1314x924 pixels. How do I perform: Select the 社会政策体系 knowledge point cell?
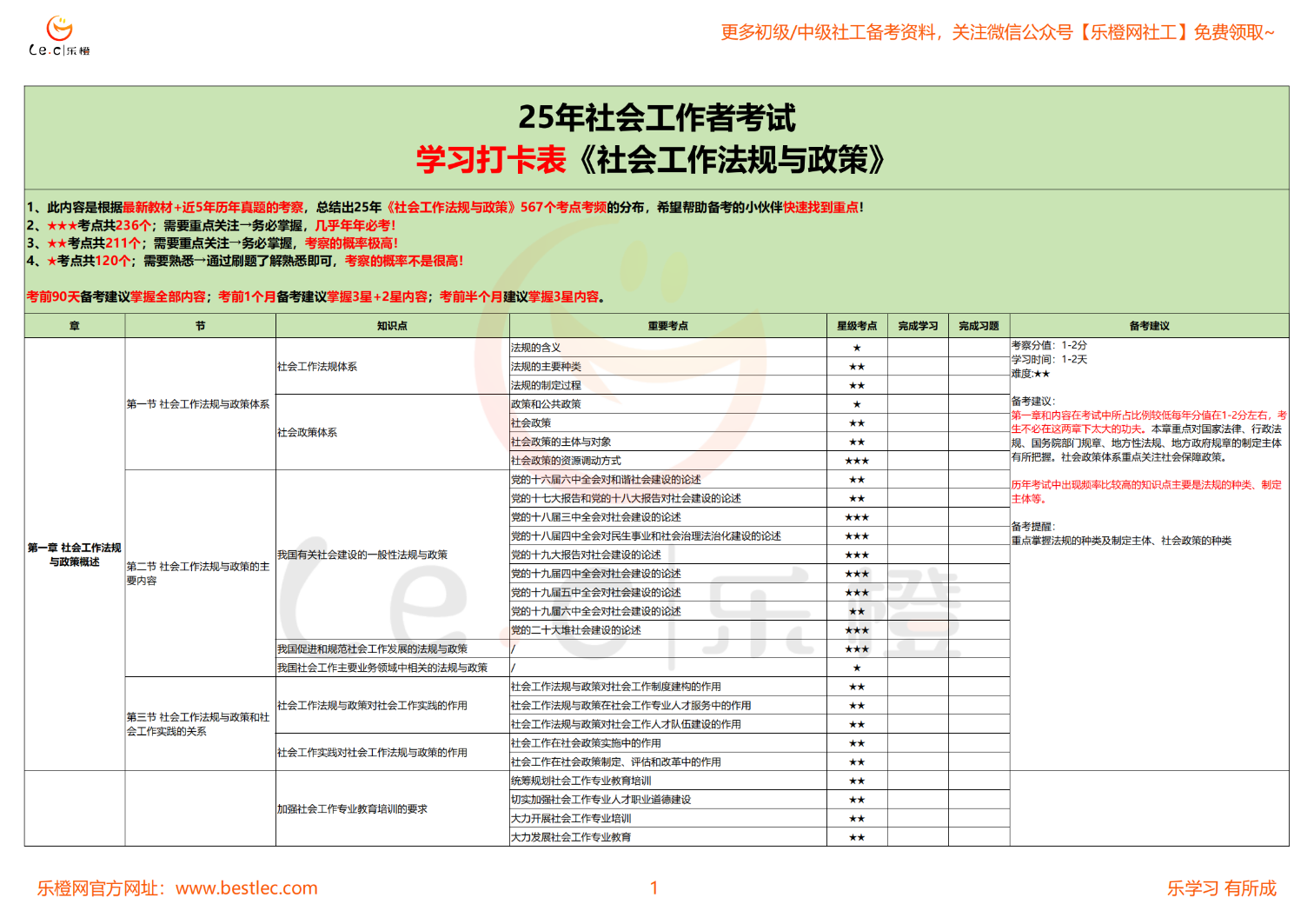[393, 433]
